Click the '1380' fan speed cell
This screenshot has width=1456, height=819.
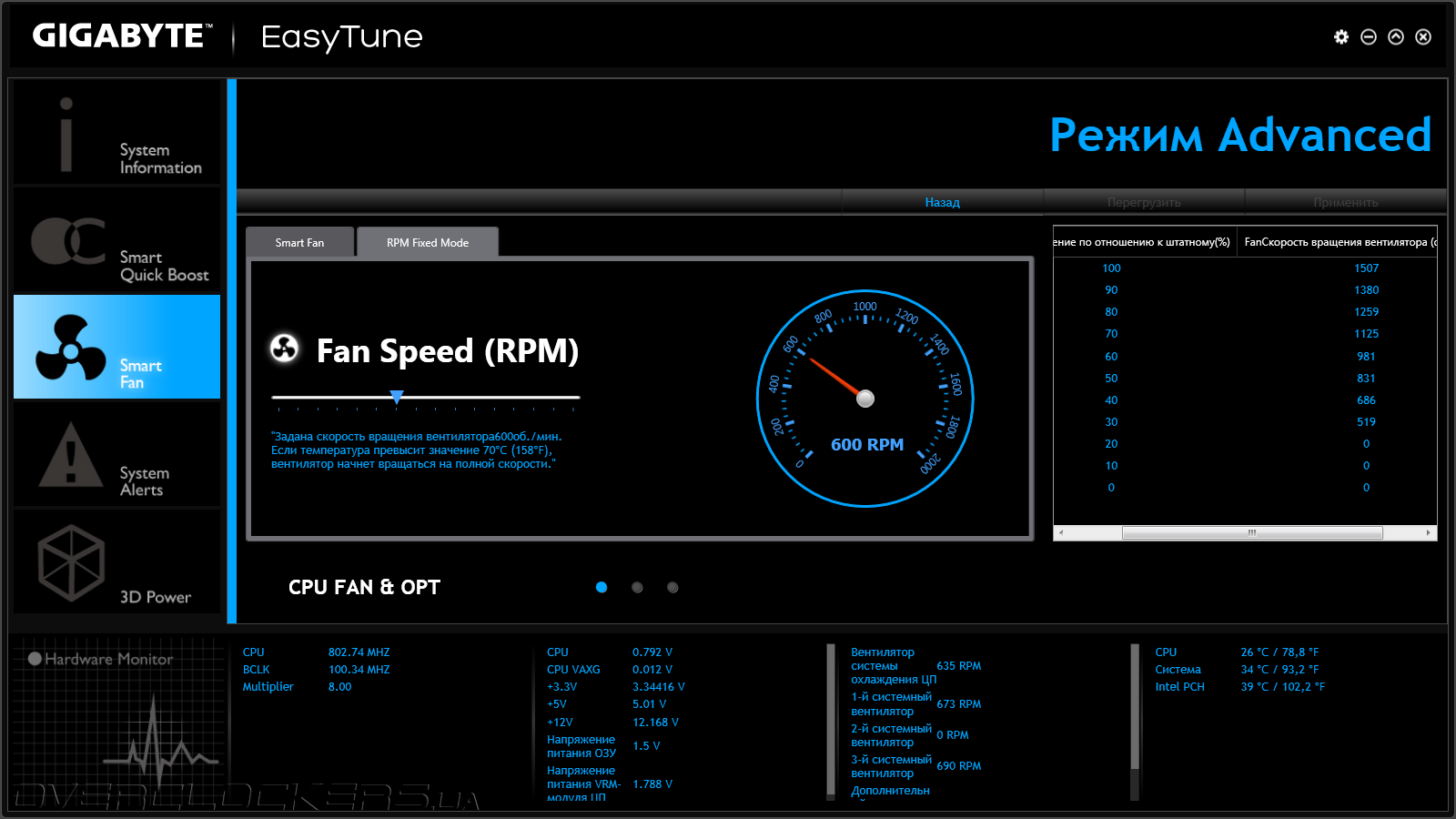click(x=1366, y=290)
